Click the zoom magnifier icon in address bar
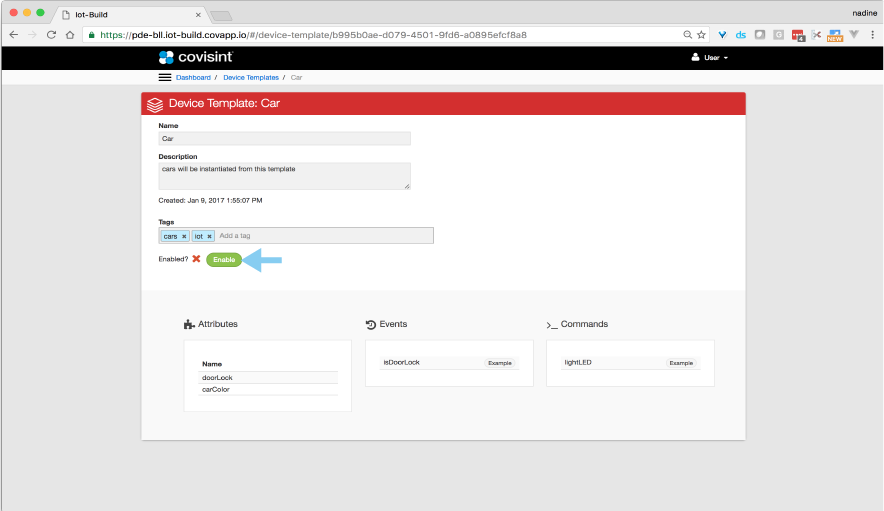The width and height of the screenshot is (884, 511). pyautogui.click(x=687, y=34)
